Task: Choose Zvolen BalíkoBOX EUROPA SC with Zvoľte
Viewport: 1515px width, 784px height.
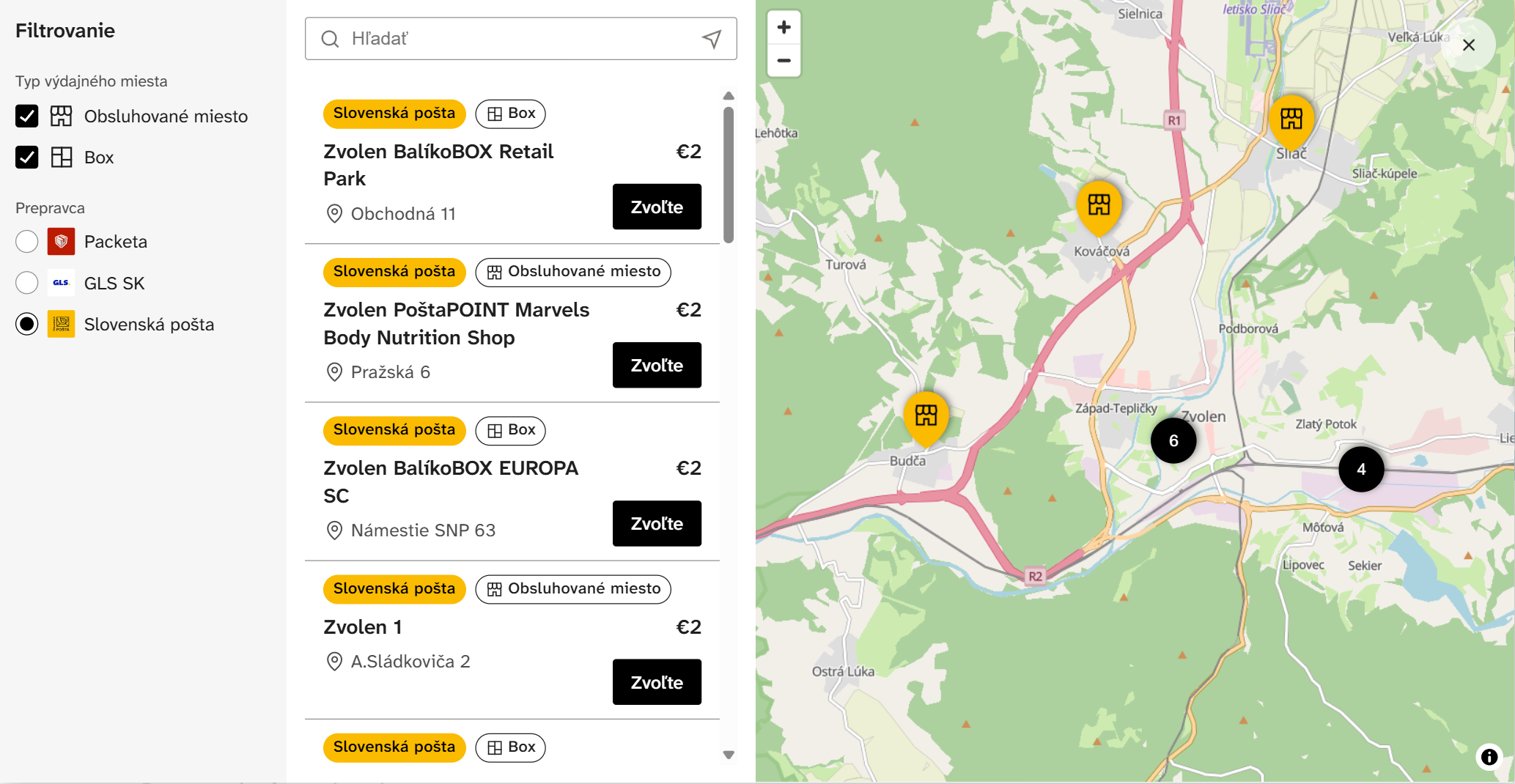Action: click(657, 523)
